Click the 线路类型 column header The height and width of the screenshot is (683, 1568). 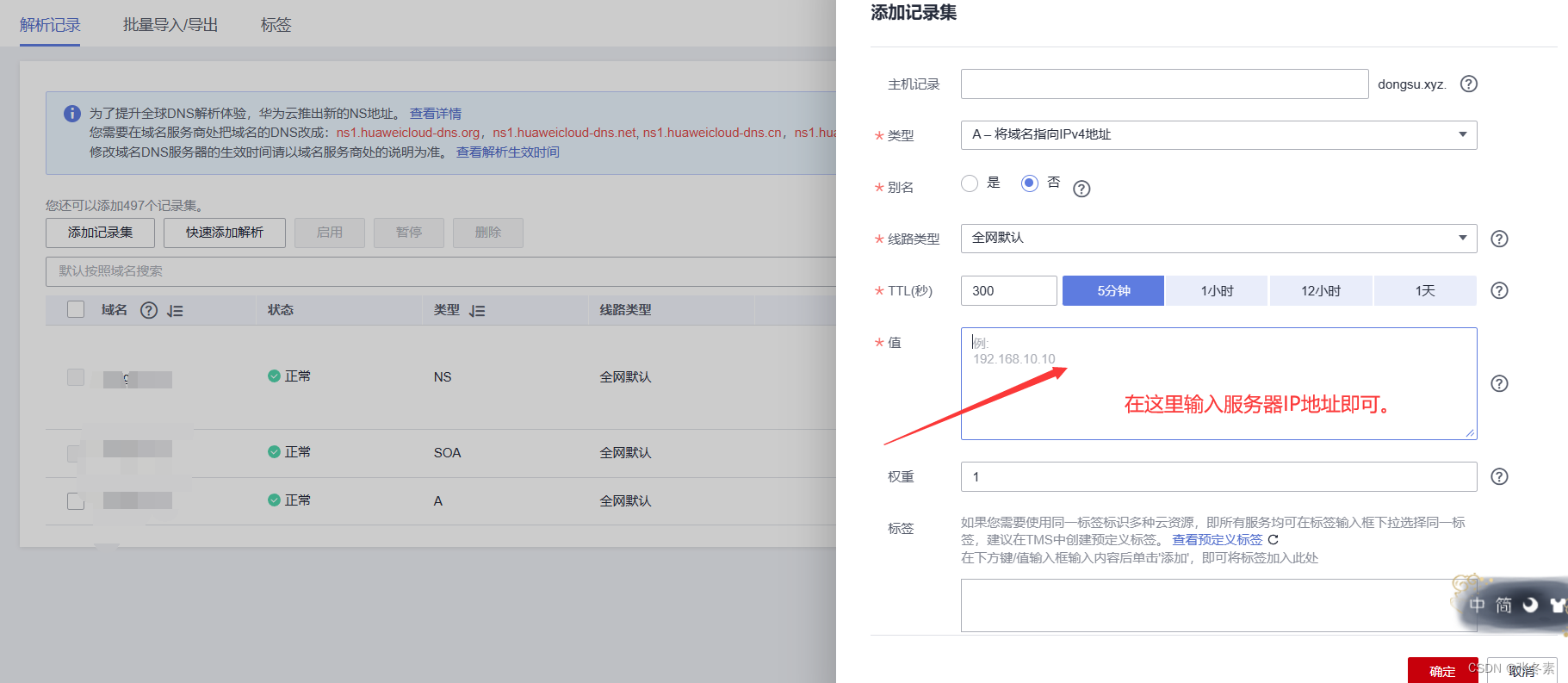point(625,309)
